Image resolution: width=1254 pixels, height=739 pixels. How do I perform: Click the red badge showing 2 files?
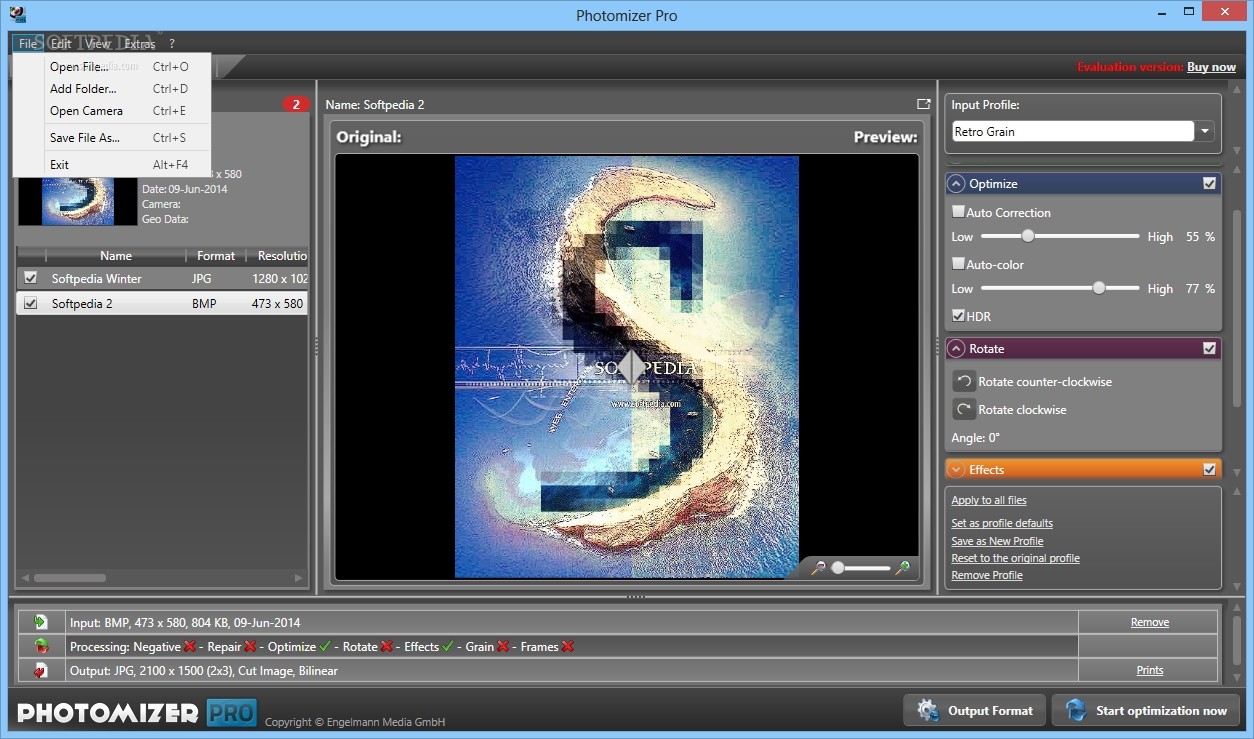point(296,104)
